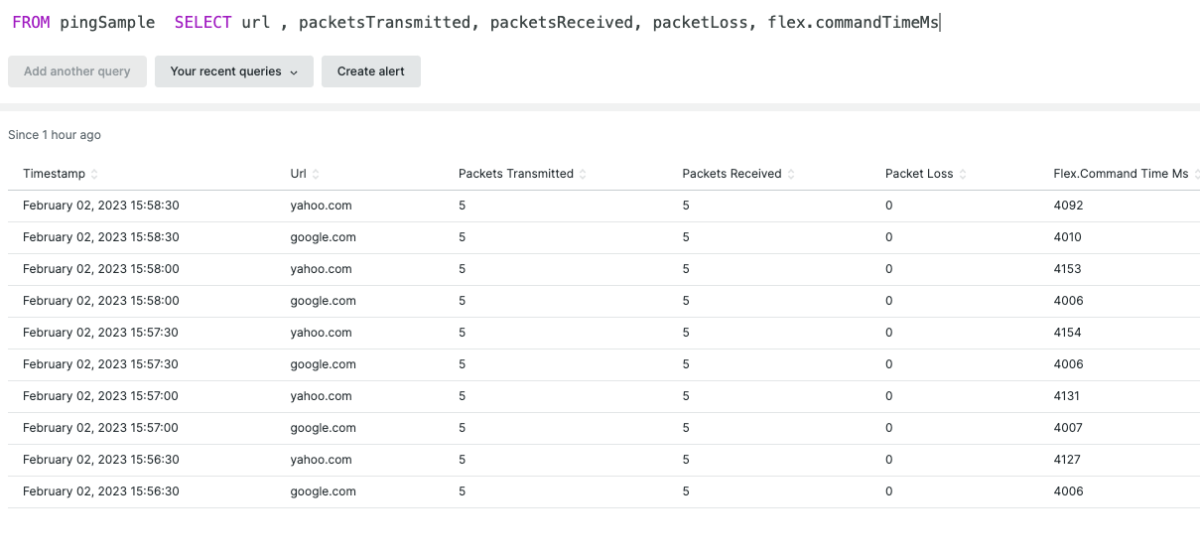Viewport: 1200px width, 558px height.
Task: Sort by Packets Transmitted using its arrow icon
Action: pos(583,174)
